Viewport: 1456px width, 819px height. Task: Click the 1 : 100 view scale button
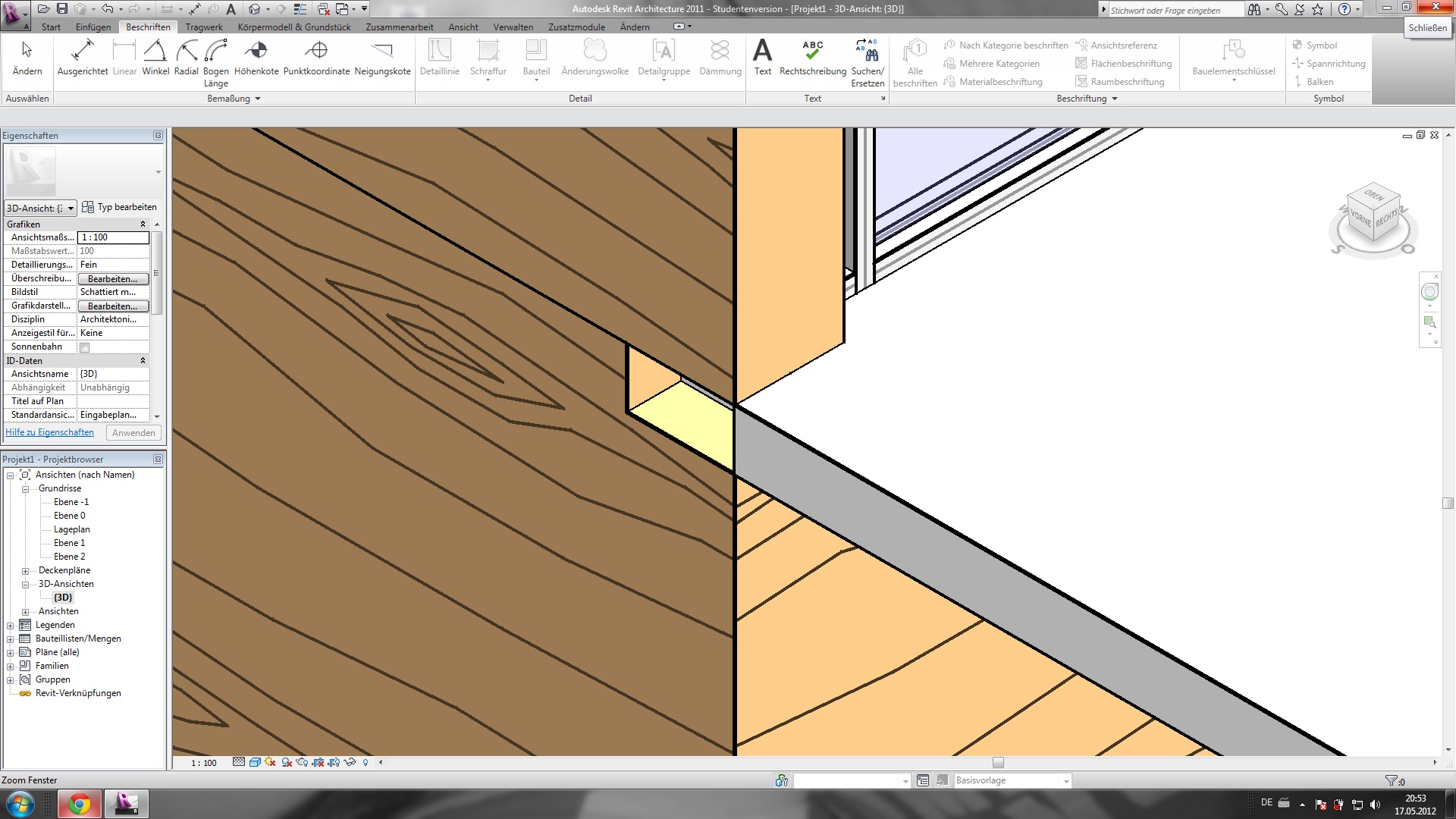click(x=203, y=763)
